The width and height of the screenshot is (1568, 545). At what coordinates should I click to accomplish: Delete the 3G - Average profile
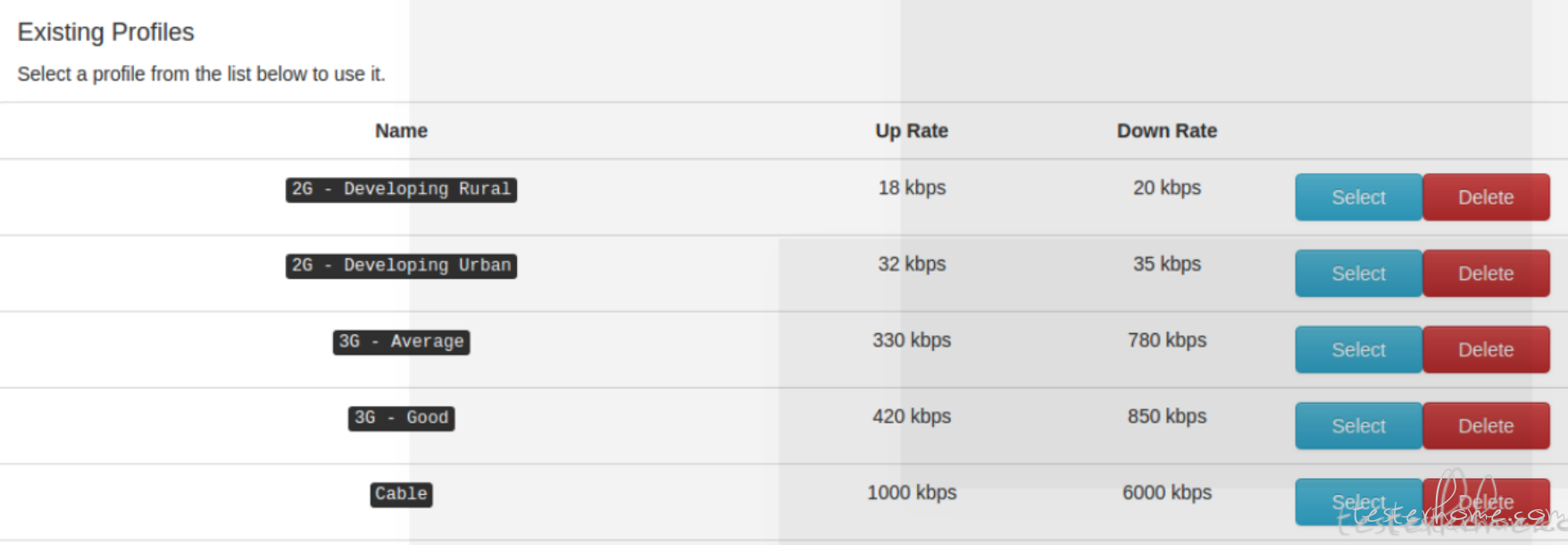(x=1486, y=349)
